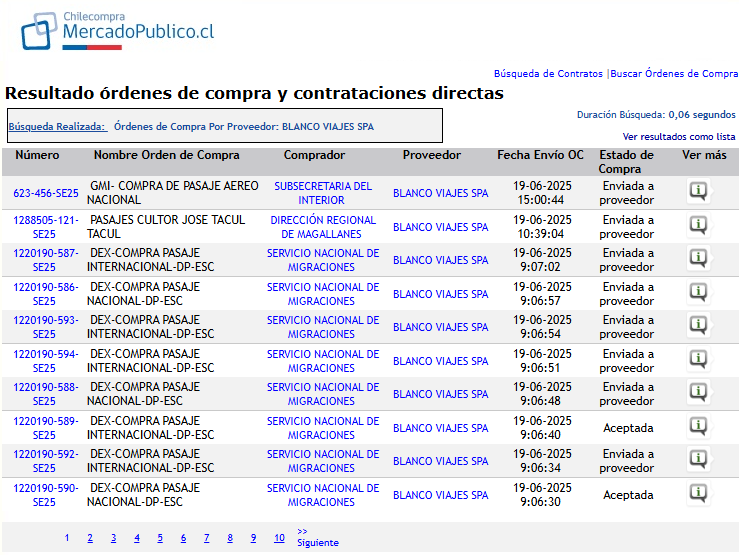Viewport: 739px width, 555px height.
Task: Go to Buscar Órdenes de Compra
Action: click(x=673, y=74)
